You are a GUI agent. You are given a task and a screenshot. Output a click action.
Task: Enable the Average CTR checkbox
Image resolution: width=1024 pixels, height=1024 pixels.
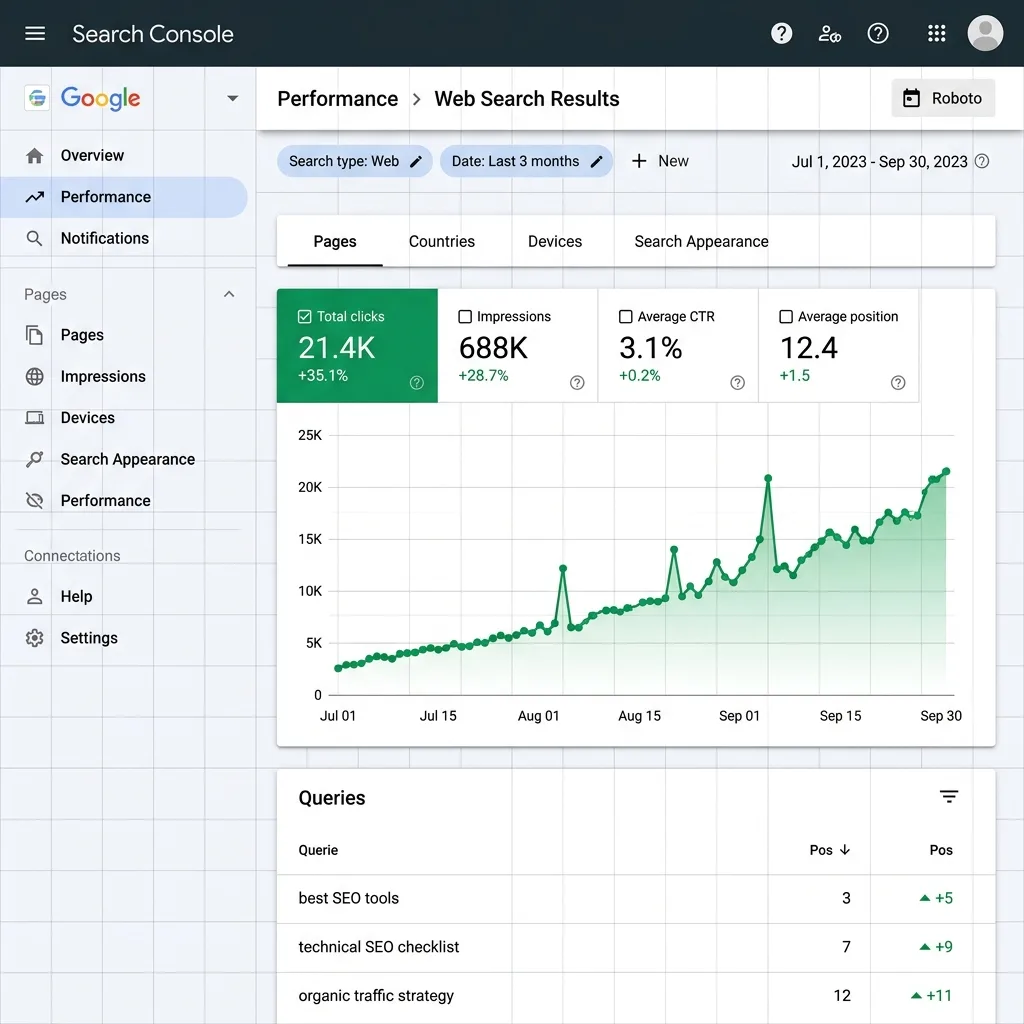(626, 317)
